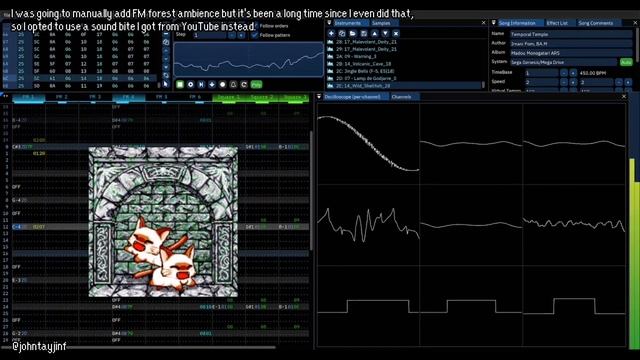Toggle the metronome bell icon
This screenshot has width=640, height=360.
pyautogui.click(x=233, y=84)
